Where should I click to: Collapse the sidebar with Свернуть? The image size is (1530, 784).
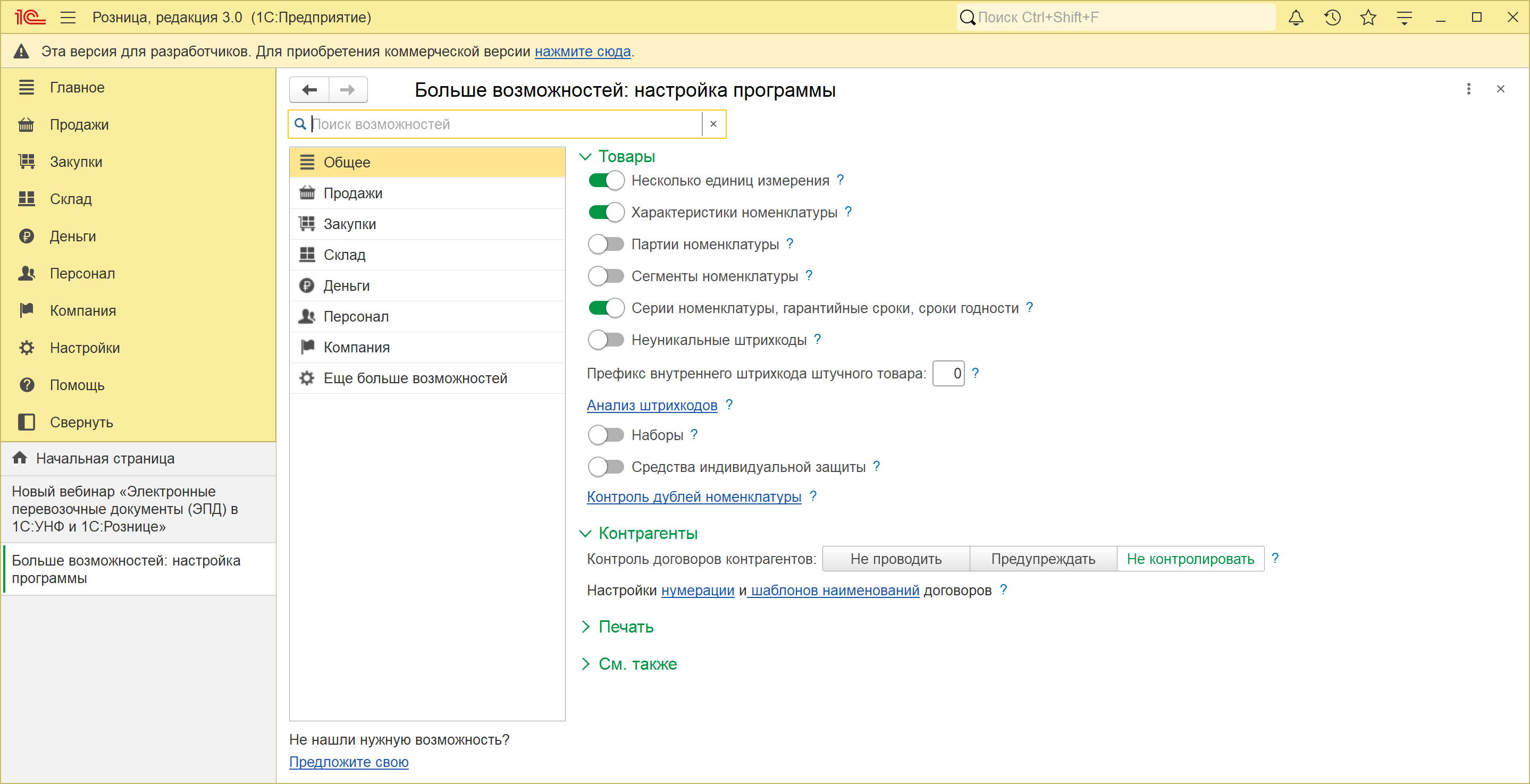click(x=138, y=422)
